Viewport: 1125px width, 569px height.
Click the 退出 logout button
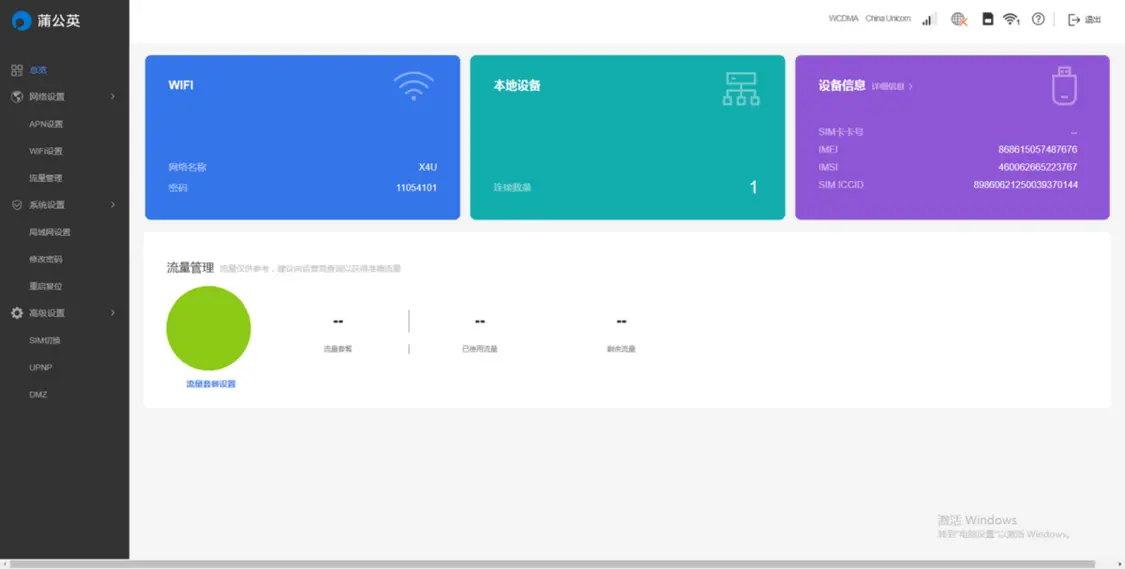1085,20
